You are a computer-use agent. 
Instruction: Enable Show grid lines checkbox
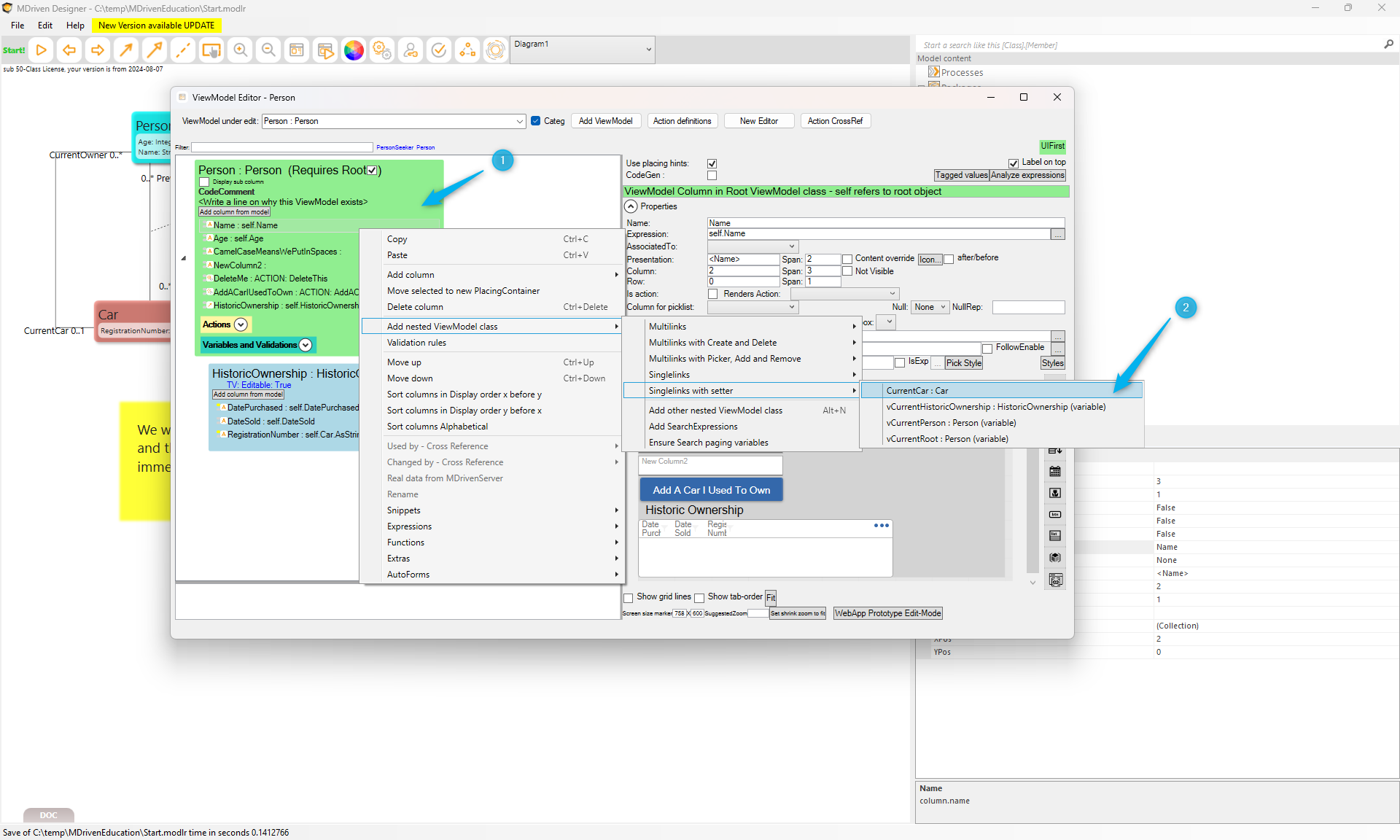629,597
